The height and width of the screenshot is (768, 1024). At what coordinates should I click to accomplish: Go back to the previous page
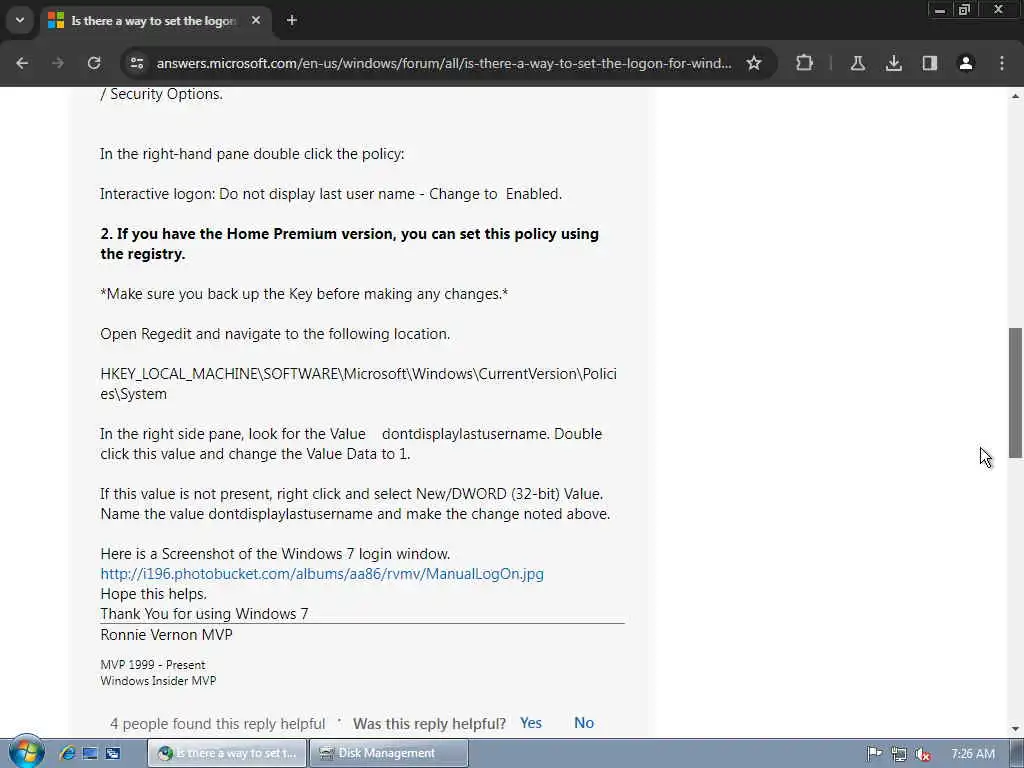pyautogui.click(x=22, y=63)
